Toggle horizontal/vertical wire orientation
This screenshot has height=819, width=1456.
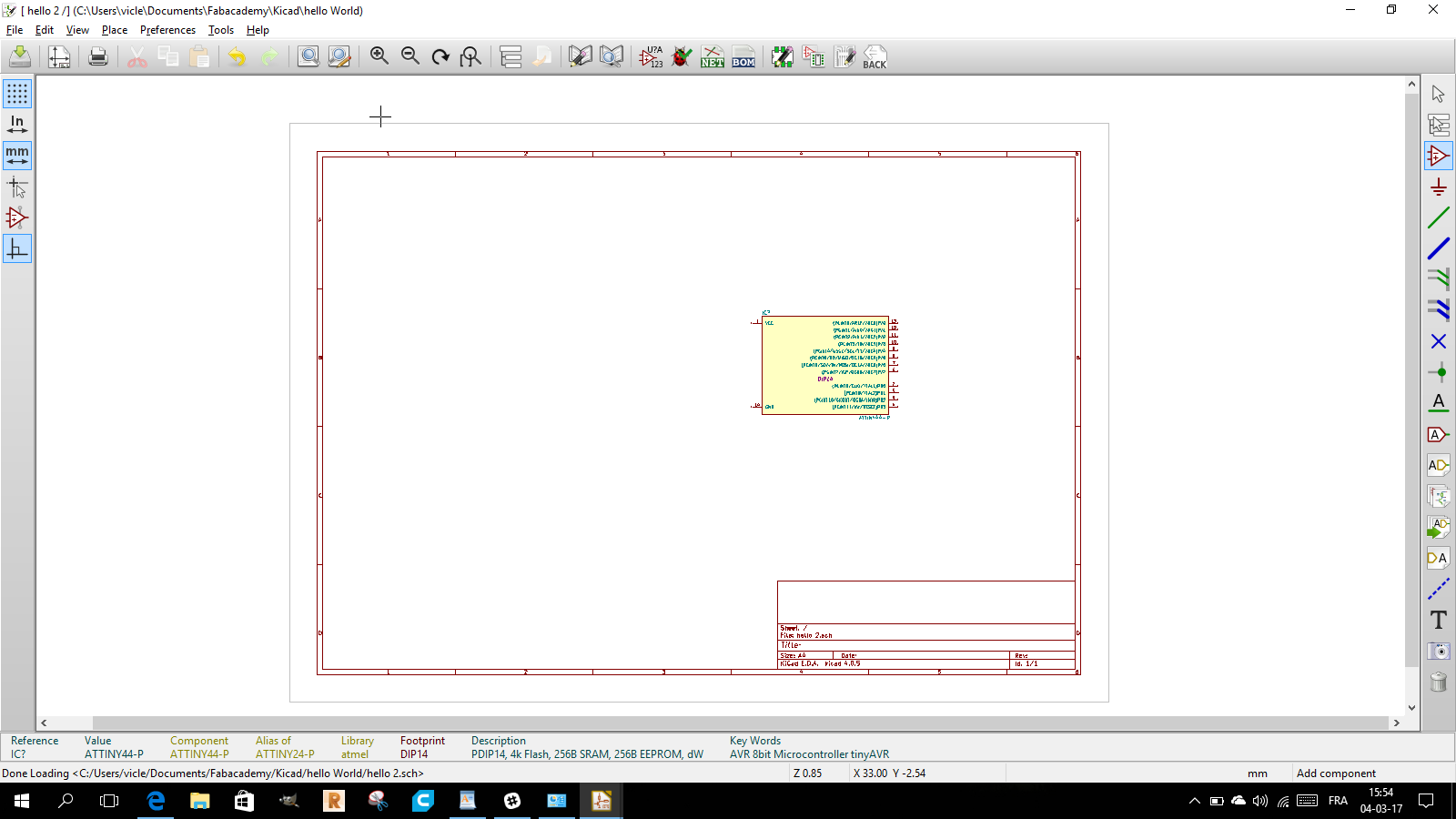(17, 248)
